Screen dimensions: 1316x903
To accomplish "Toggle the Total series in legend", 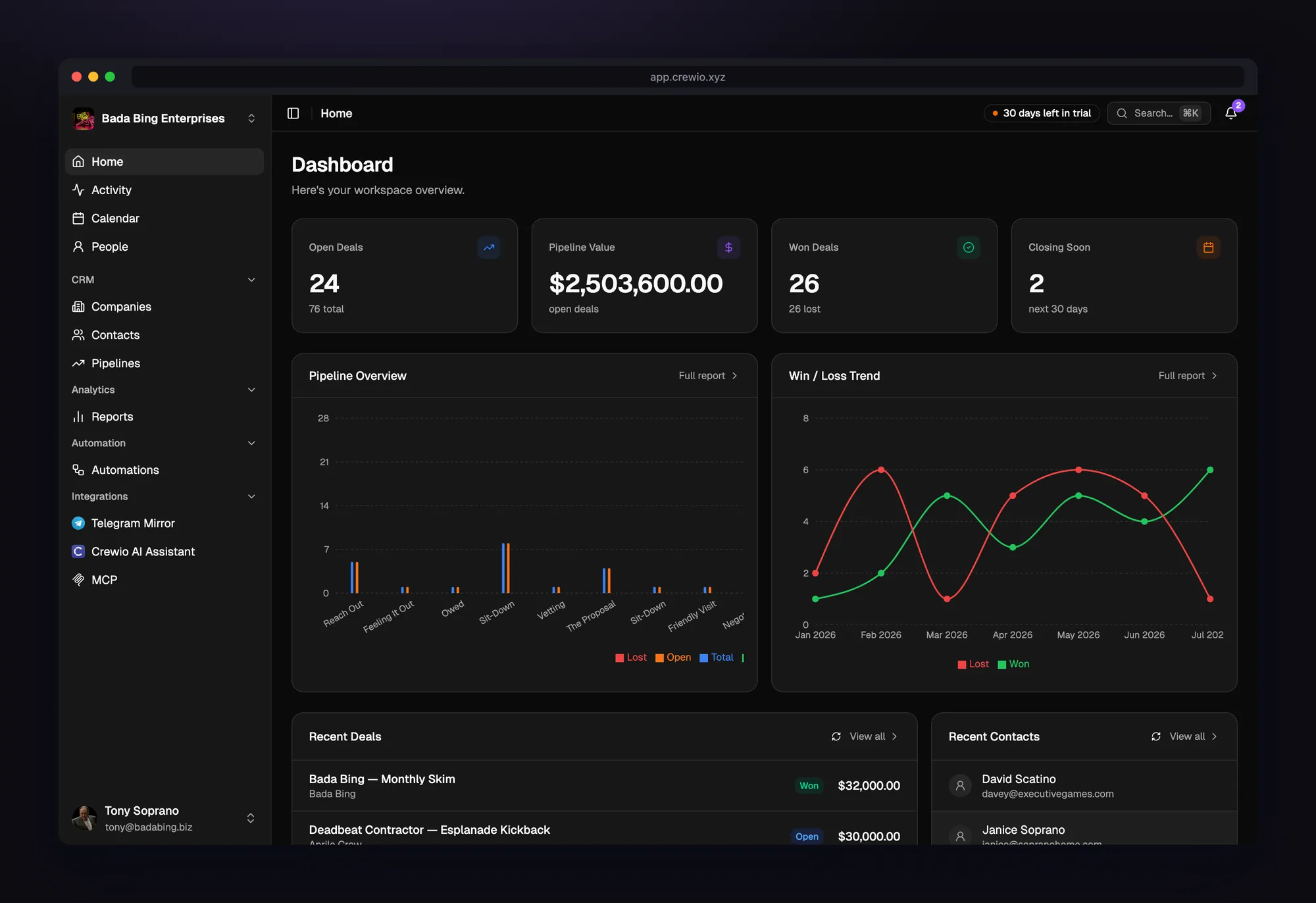I will click(x=717, y=658).
